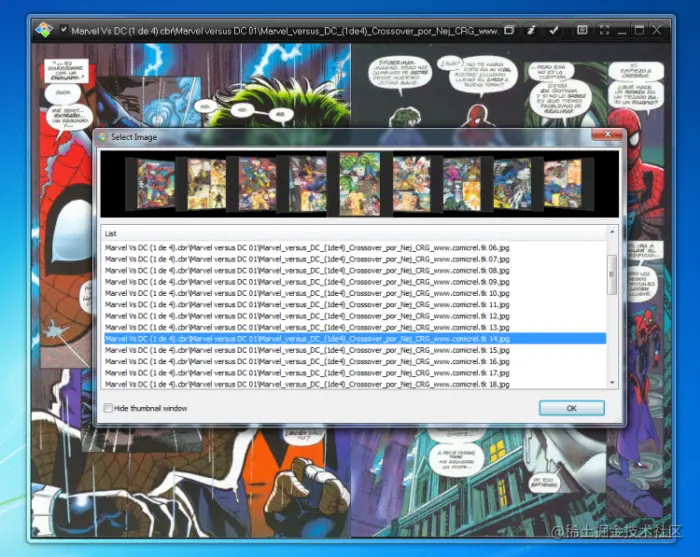Select the first thumbnail with Spider-Man cover
The width and height of the screenshot is (700, 557).
pos(154,183)
